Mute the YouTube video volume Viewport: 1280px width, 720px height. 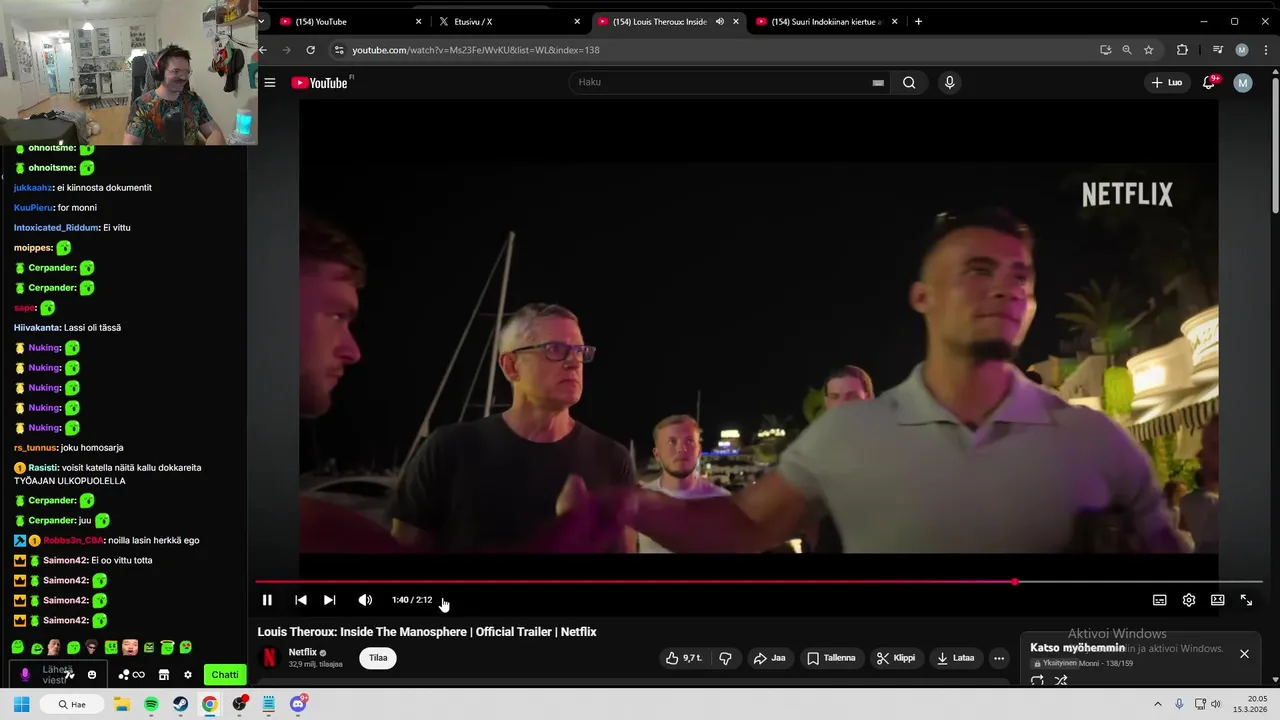(x=365, y=600)
